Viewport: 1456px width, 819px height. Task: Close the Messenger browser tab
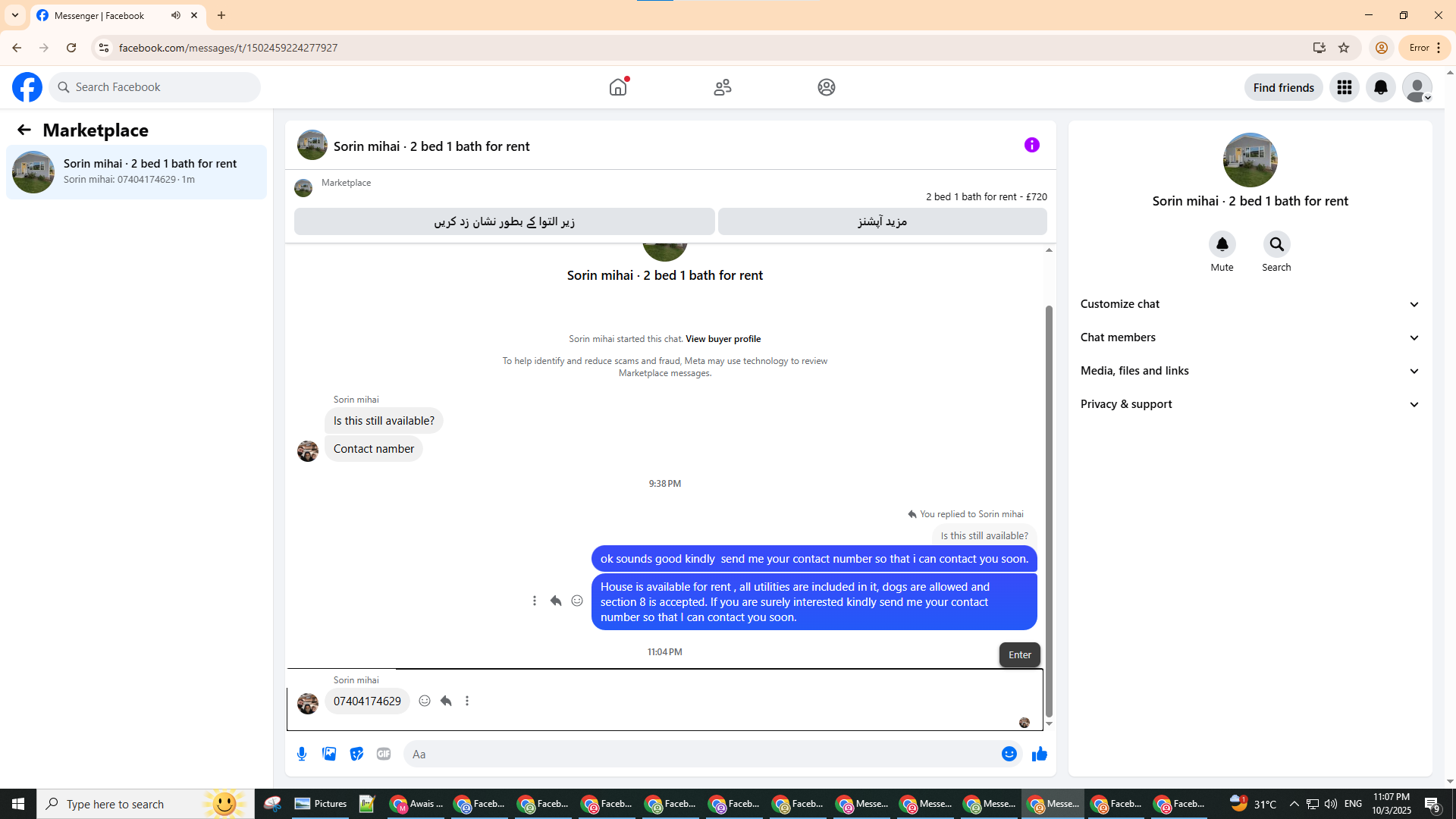pyautogui.click(x=194, y=15)
